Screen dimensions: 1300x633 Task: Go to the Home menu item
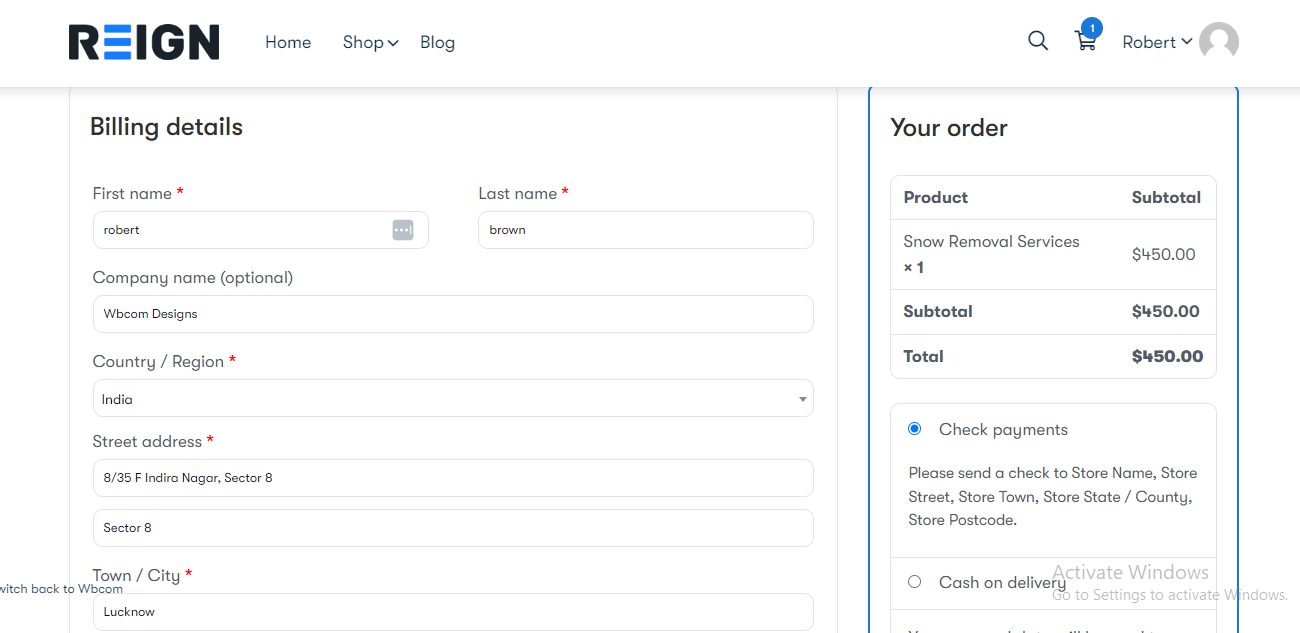[288, 42]
